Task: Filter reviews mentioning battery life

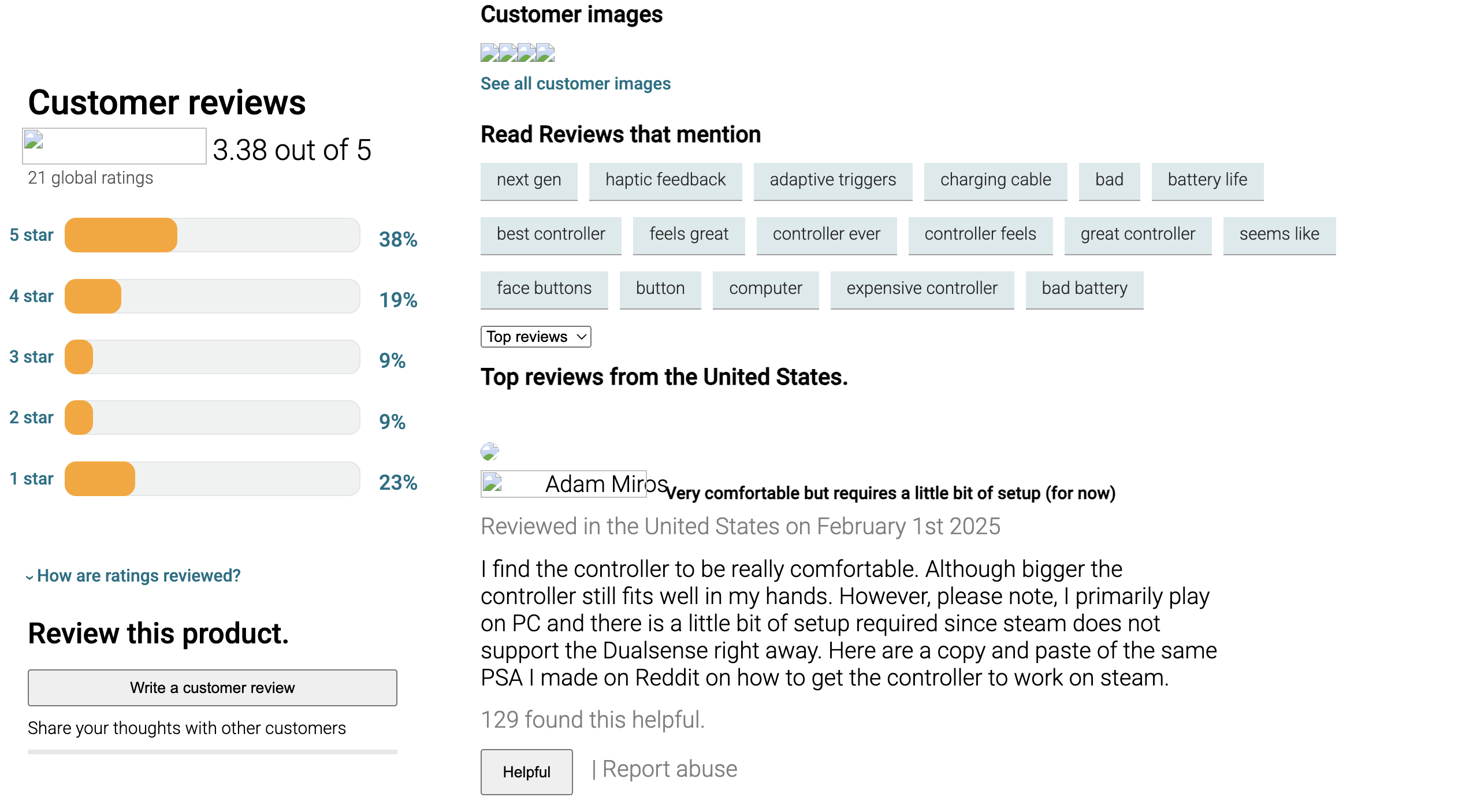Action: coord(1207,180)
